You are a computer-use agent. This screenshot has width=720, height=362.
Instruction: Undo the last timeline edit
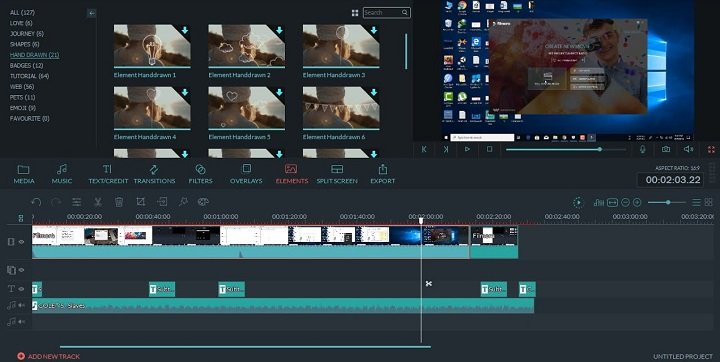tap(36, 202)
